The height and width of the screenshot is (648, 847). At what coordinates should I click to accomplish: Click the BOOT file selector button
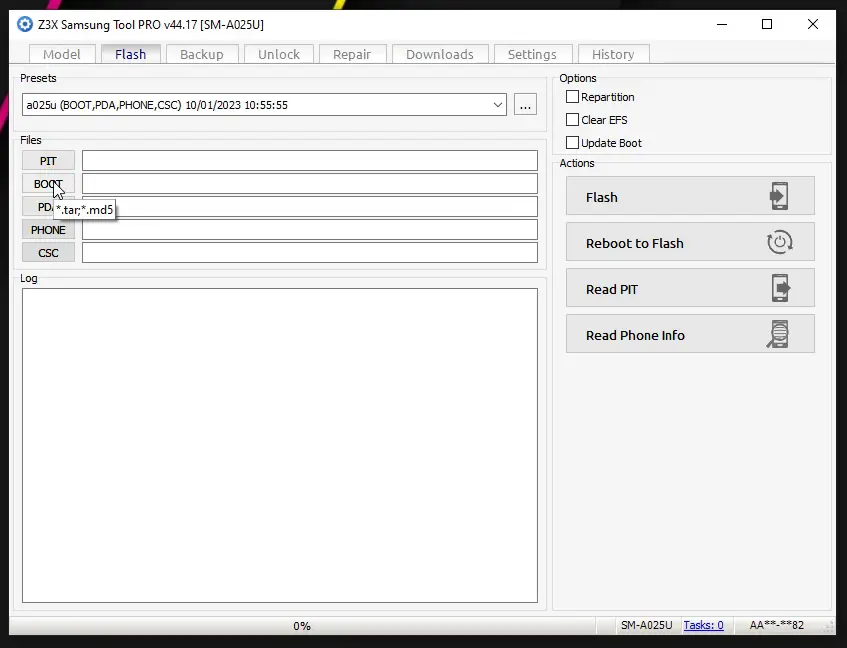tap(47, 183)
